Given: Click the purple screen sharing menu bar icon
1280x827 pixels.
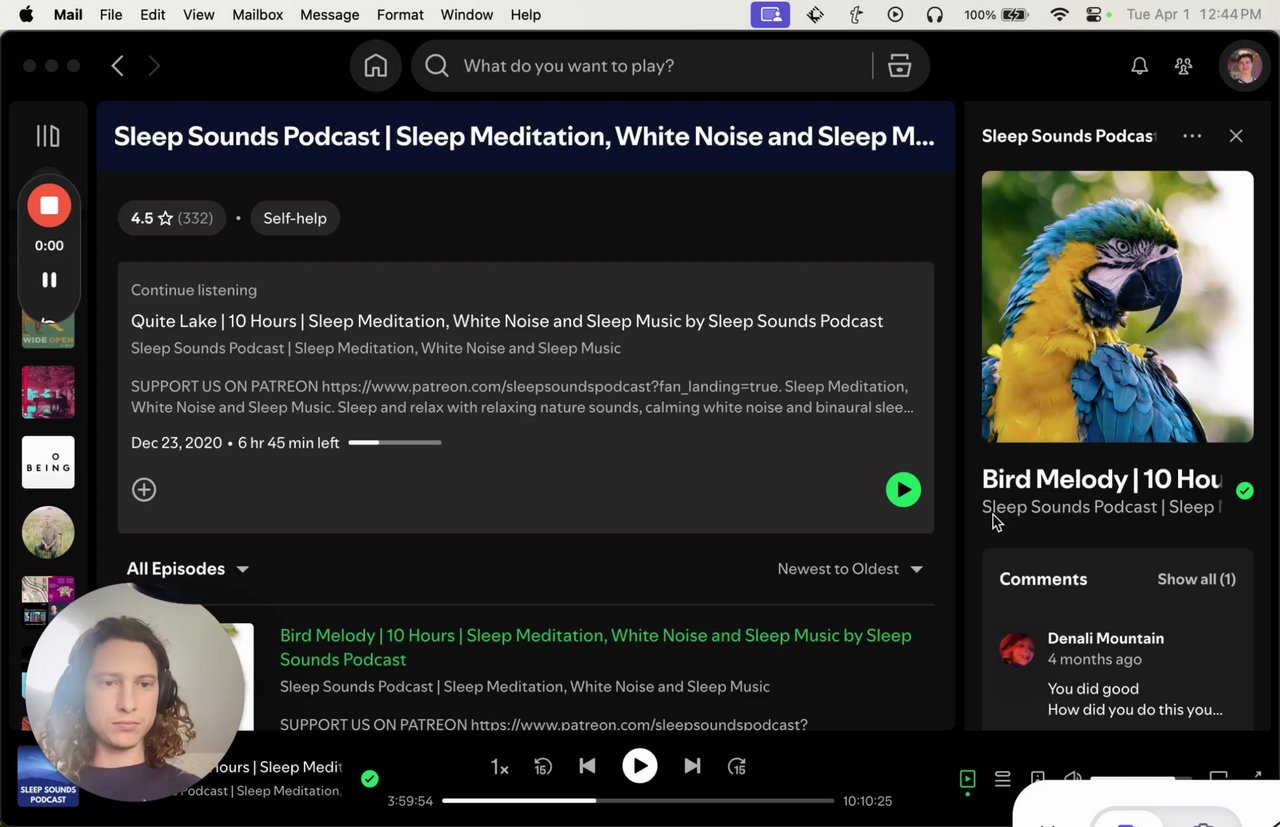Looking at the screenshot, I should pyautogui.click(x=770, y=15).
